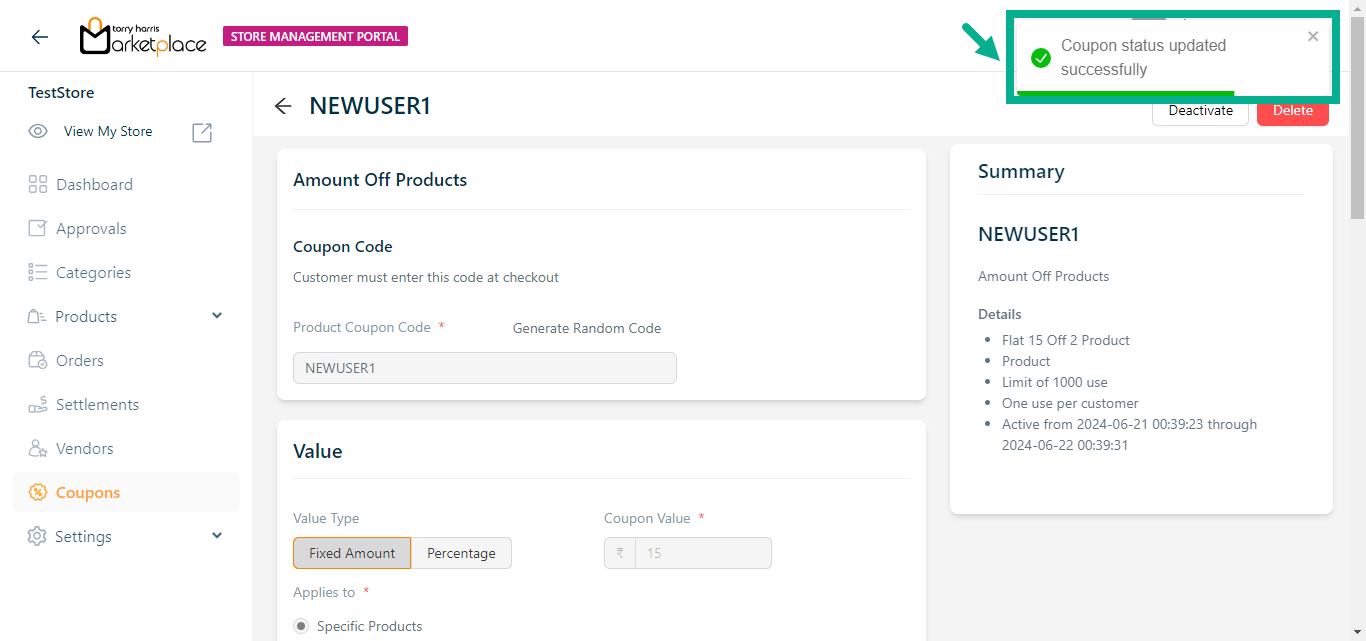Go back using arrow beside NEWUSER1
The image size is (1366, 641).
click(x=283, y=106)
